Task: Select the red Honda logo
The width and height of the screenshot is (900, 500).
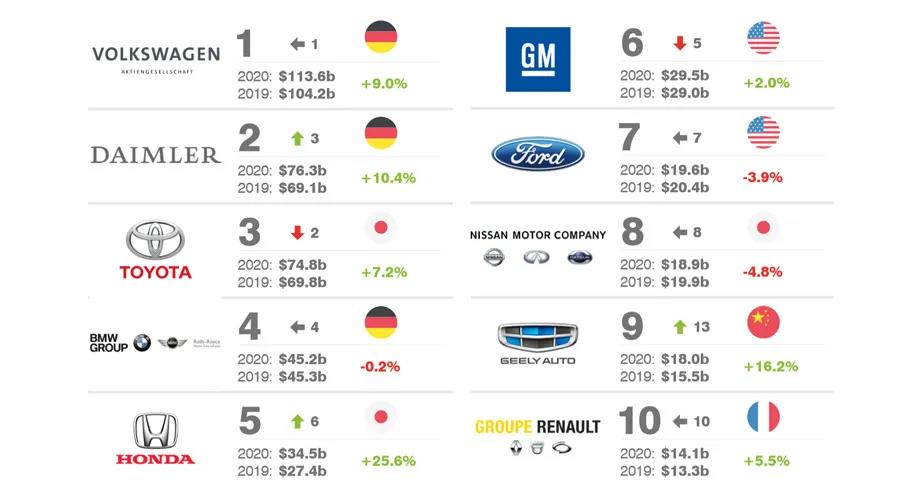Action: tap(155, 439)
